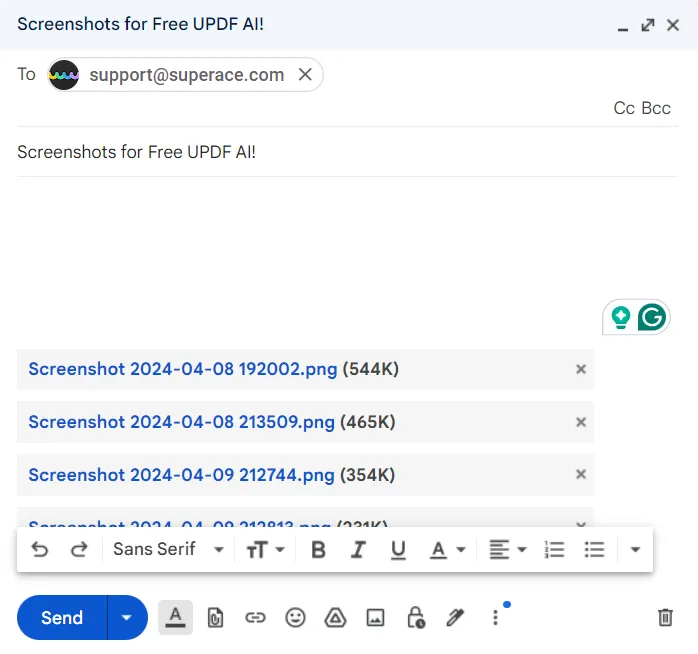Open the more send options arrow
Screen dimensions: 698x654
(x=127, y=618)
